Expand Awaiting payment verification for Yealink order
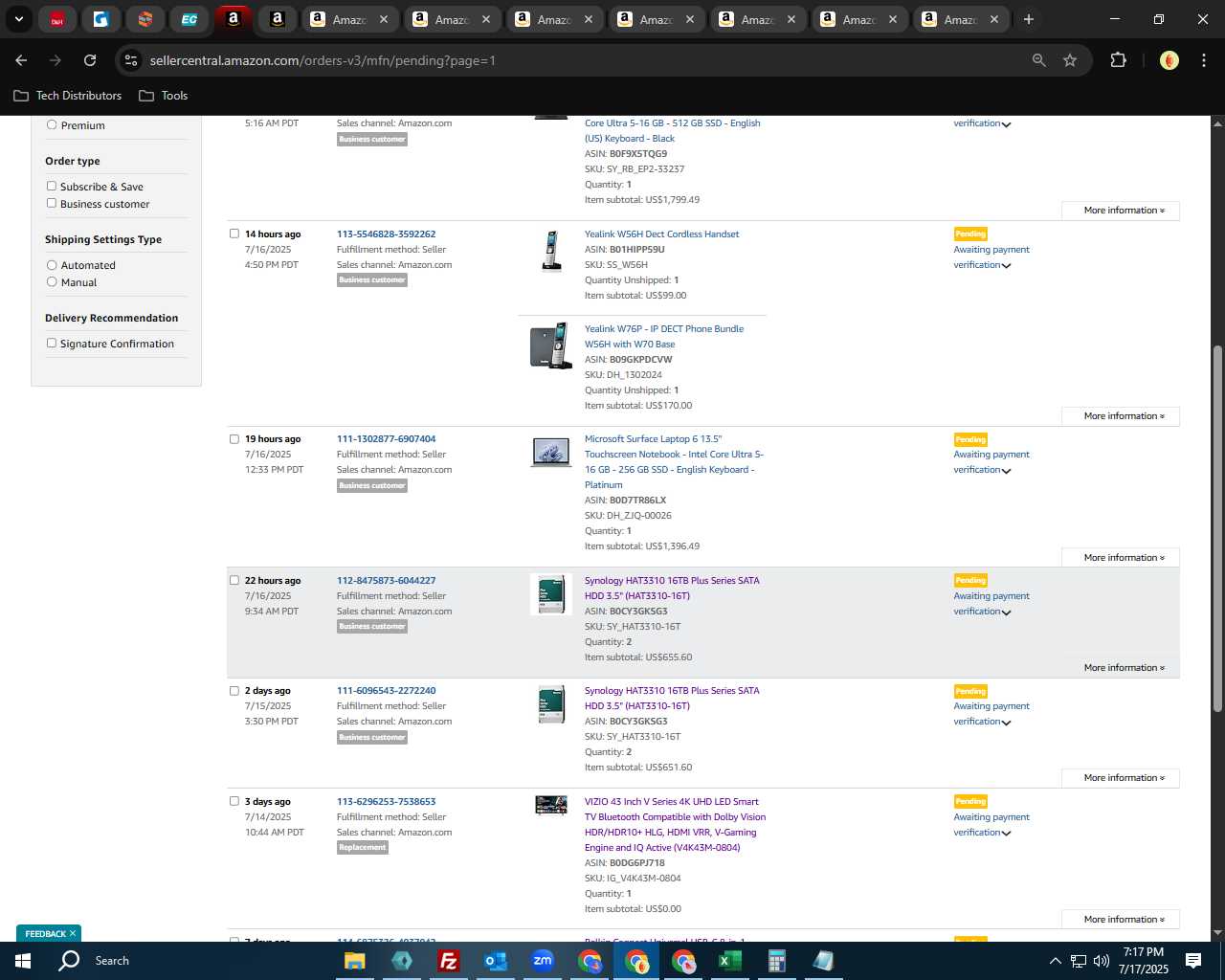Screen dimensions: 1225x980 coord(991,257)
